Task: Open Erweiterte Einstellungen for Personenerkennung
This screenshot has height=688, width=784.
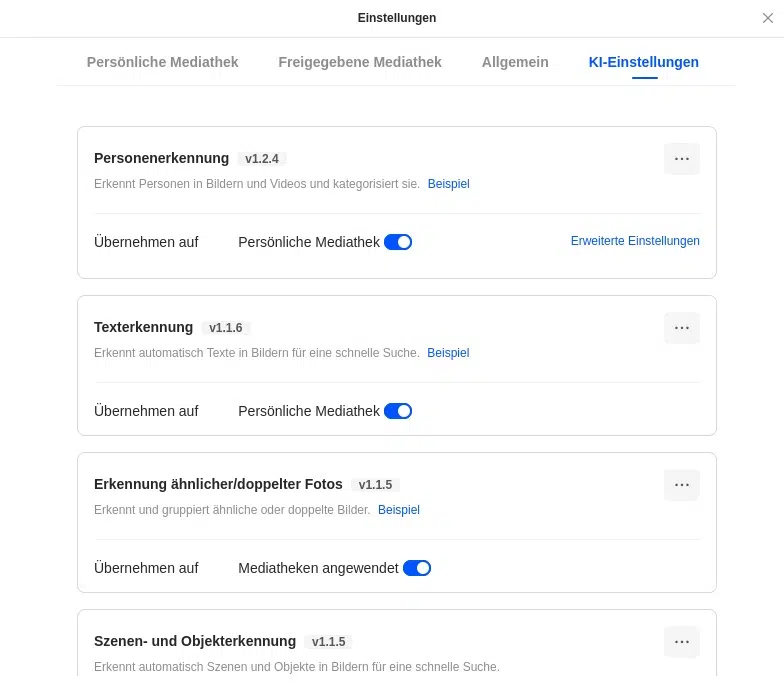Action: click(635, 241)
